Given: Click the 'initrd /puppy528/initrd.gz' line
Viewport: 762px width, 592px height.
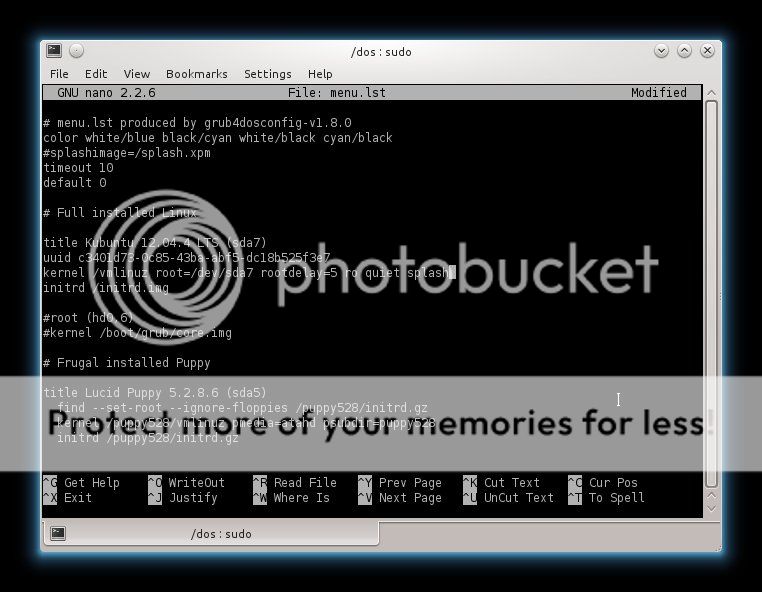Looking at the screenshot, I should [x=148, y=438].
